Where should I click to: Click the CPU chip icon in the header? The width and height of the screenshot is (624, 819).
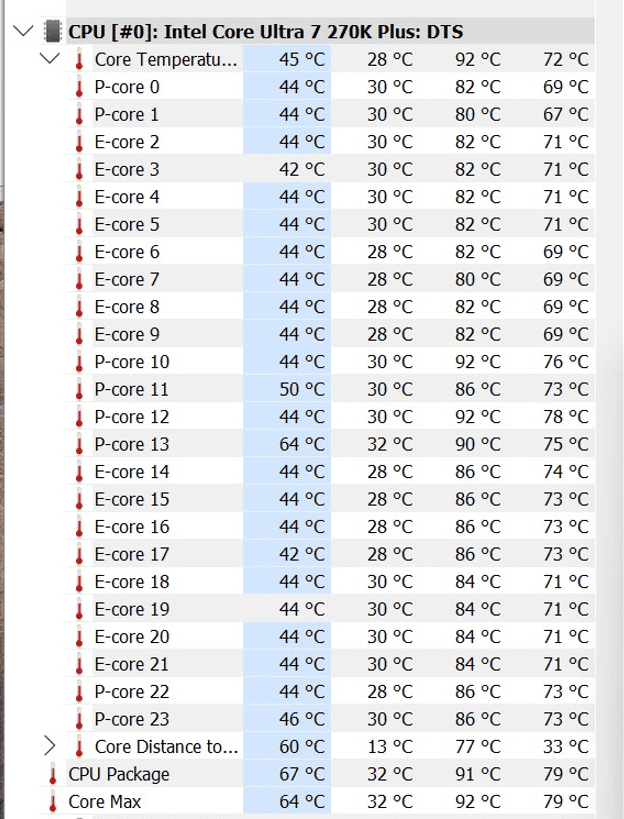click(x=52, y=31)
